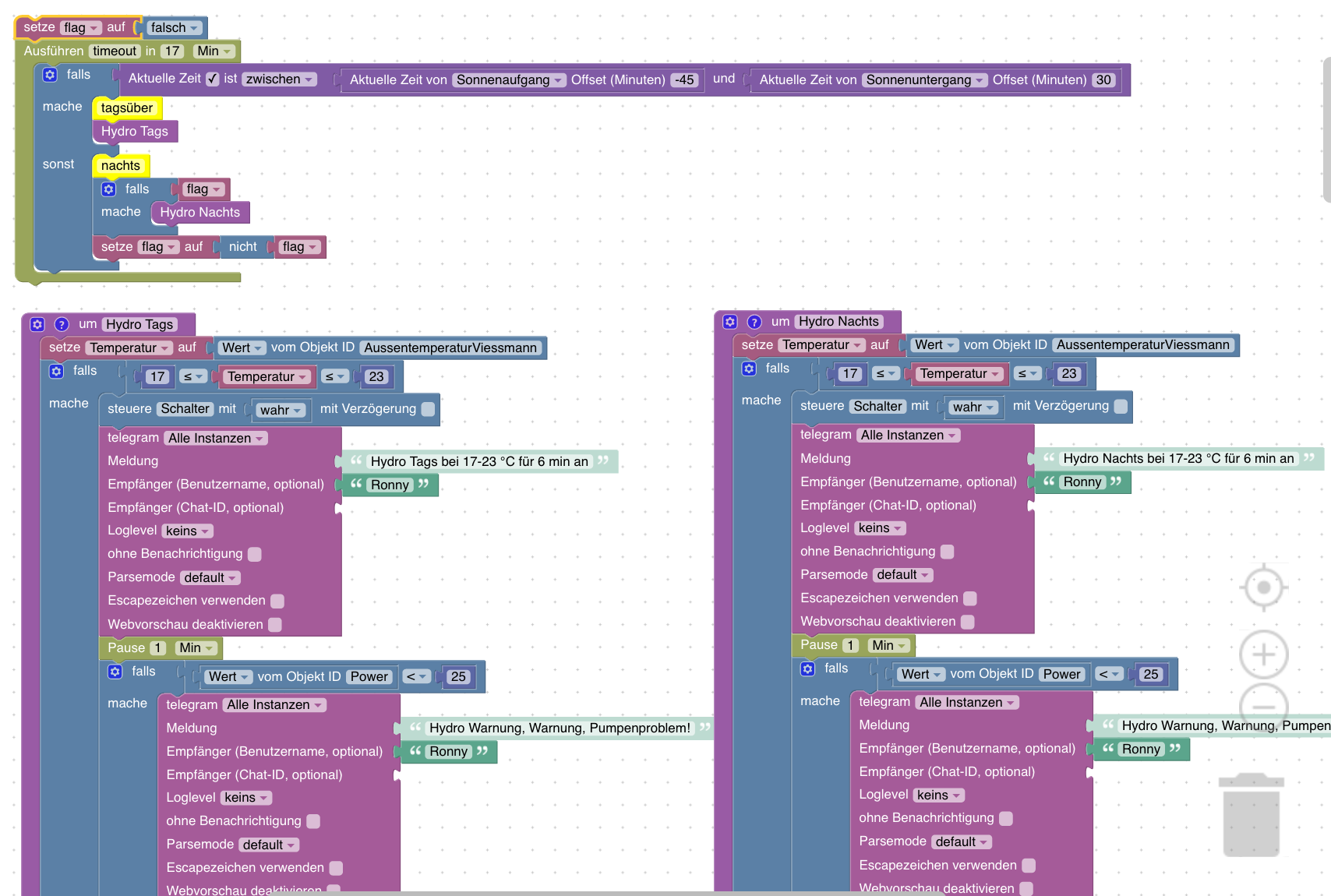
Task: Click the 'Power' object ID in Hydro Tags
Action: click(369, 677)
